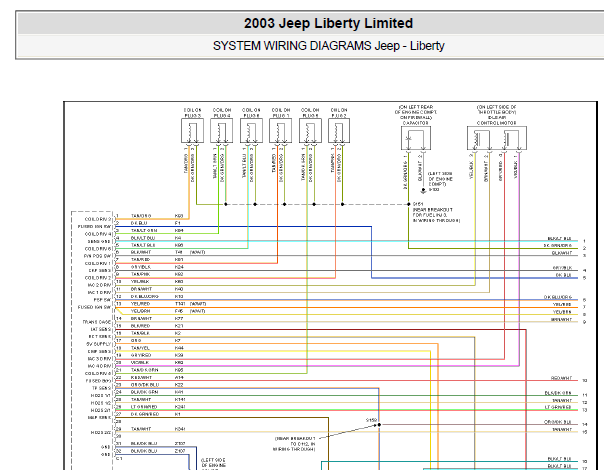The height and width of the screenshot is (470, 604).
Task: Click the G100 ground symbol
Action: point(423,191)
